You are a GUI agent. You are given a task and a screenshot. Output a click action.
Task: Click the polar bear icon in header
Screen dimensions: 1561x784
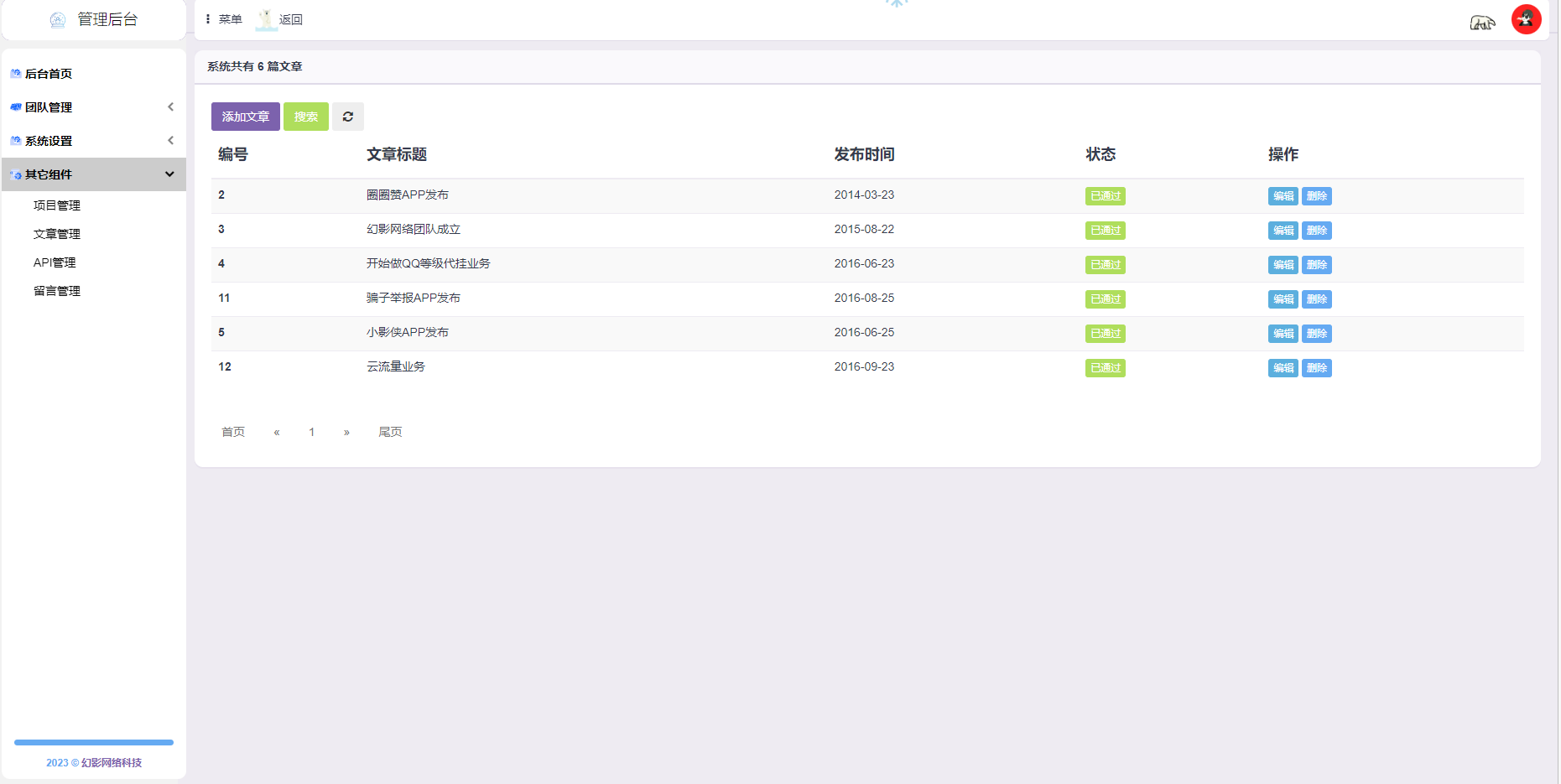1482,23
